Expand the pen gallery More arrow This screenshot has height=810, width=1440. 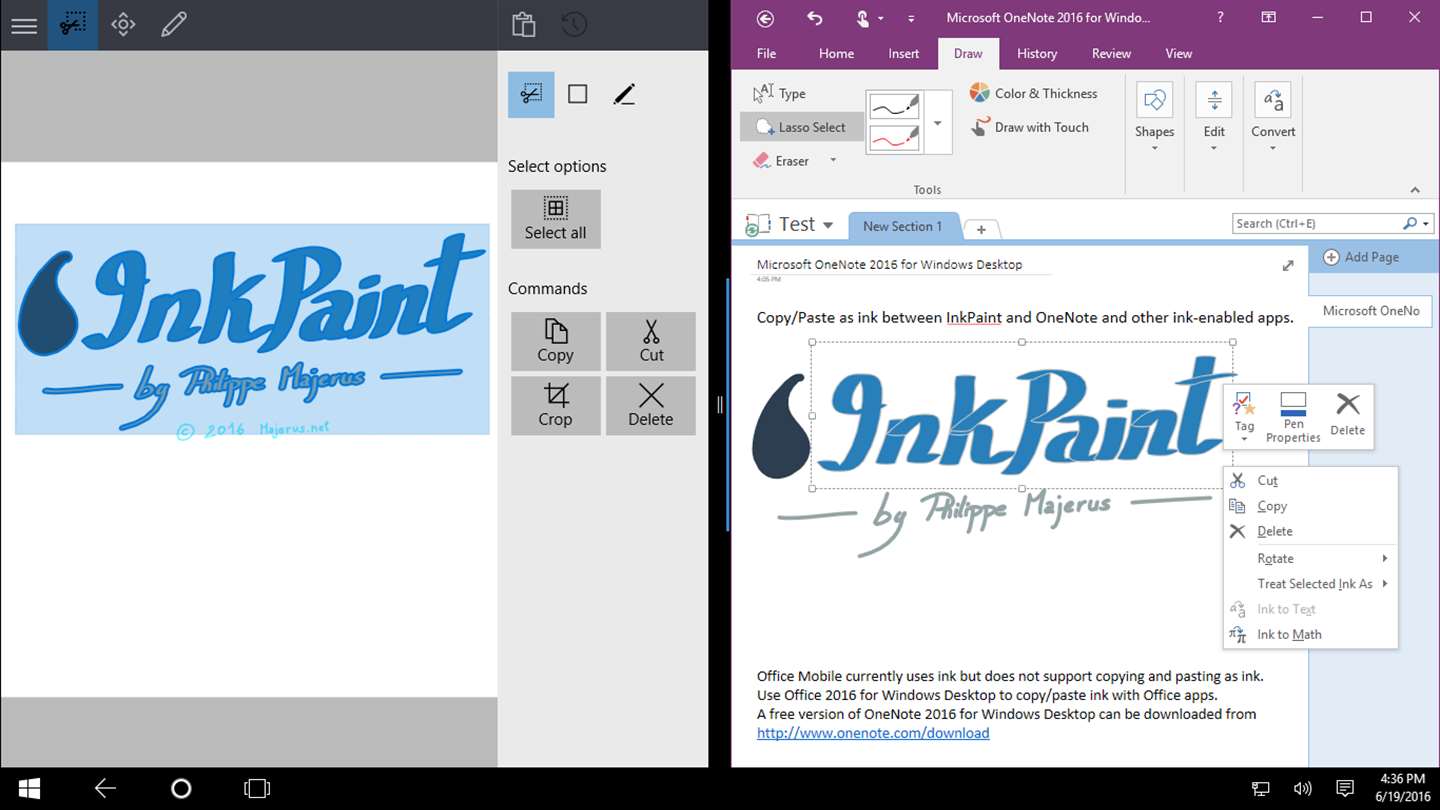coord(938,123)
